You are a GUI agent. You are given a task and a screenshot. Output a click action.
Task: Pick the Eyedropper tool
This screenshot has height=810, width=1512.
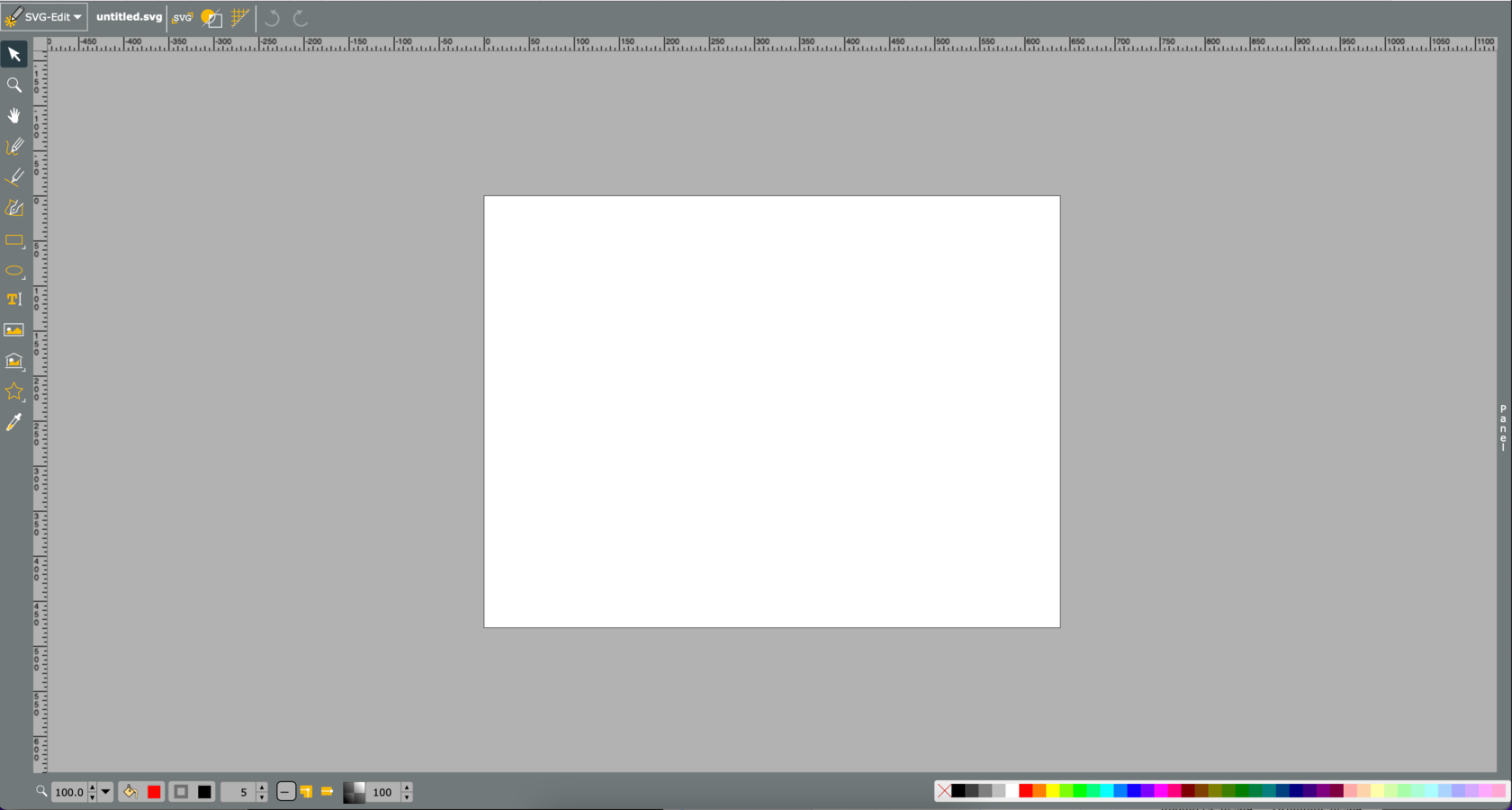pyautogui.click(x=14, y=423)
